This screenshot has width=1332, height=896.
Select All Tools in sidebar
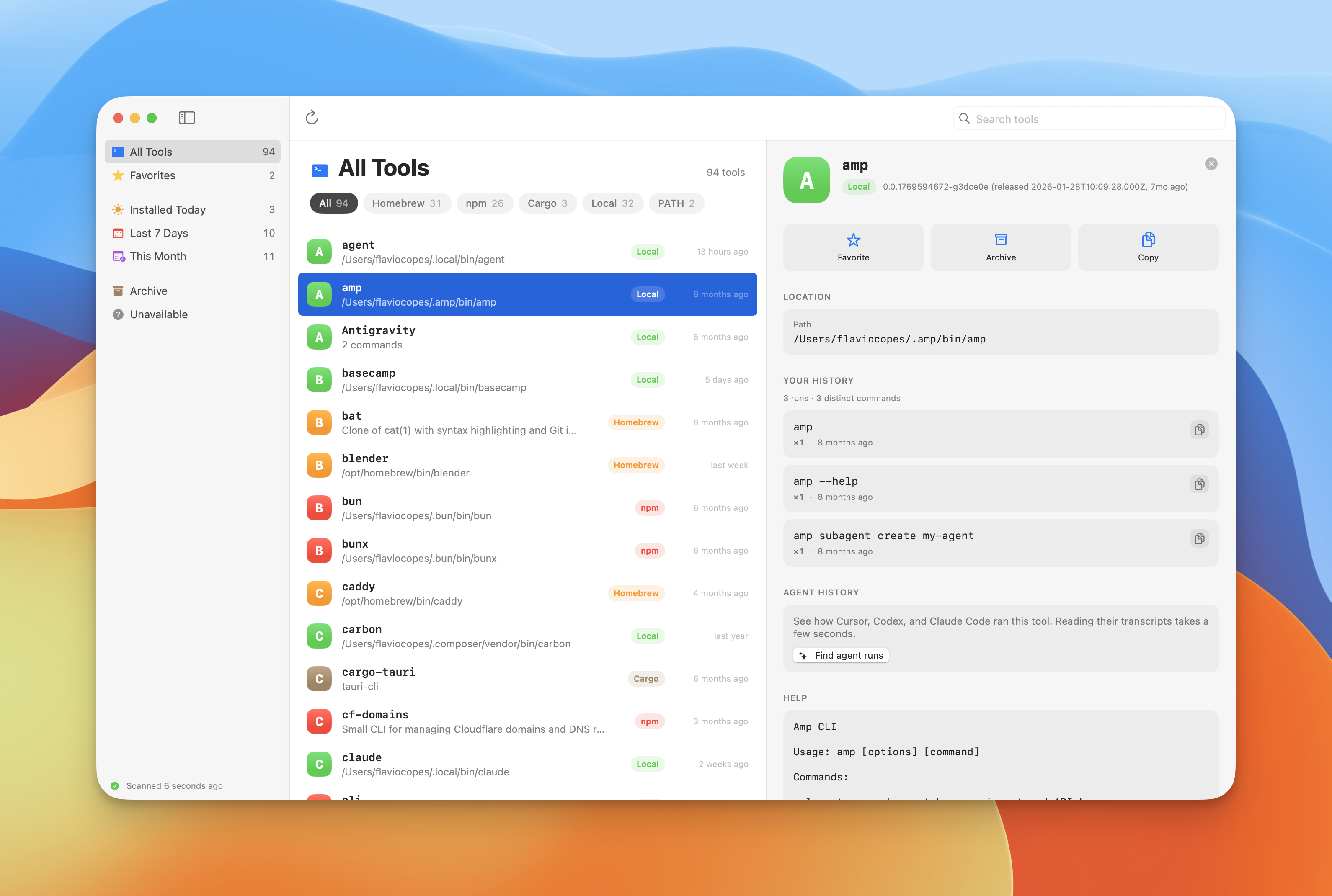[193, 152]
